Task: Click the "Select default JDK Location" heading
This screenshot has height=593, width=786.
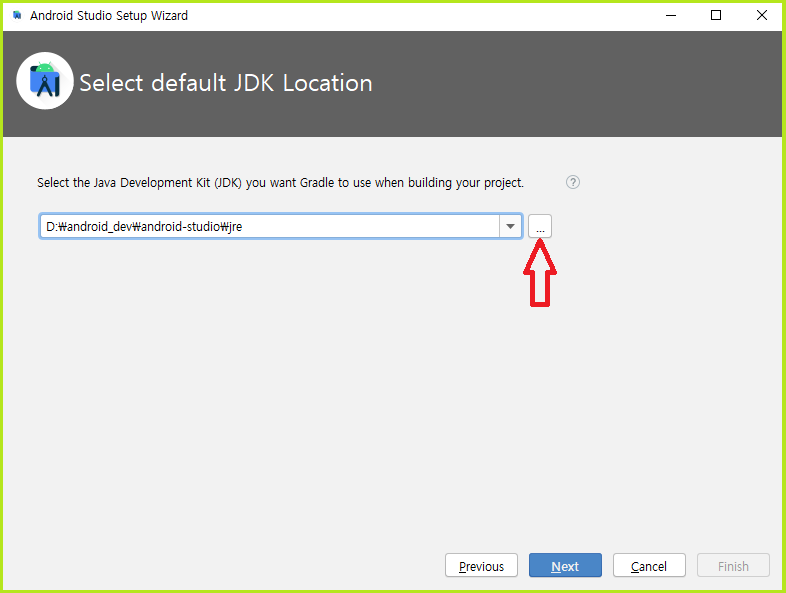Action: (226, 83)
